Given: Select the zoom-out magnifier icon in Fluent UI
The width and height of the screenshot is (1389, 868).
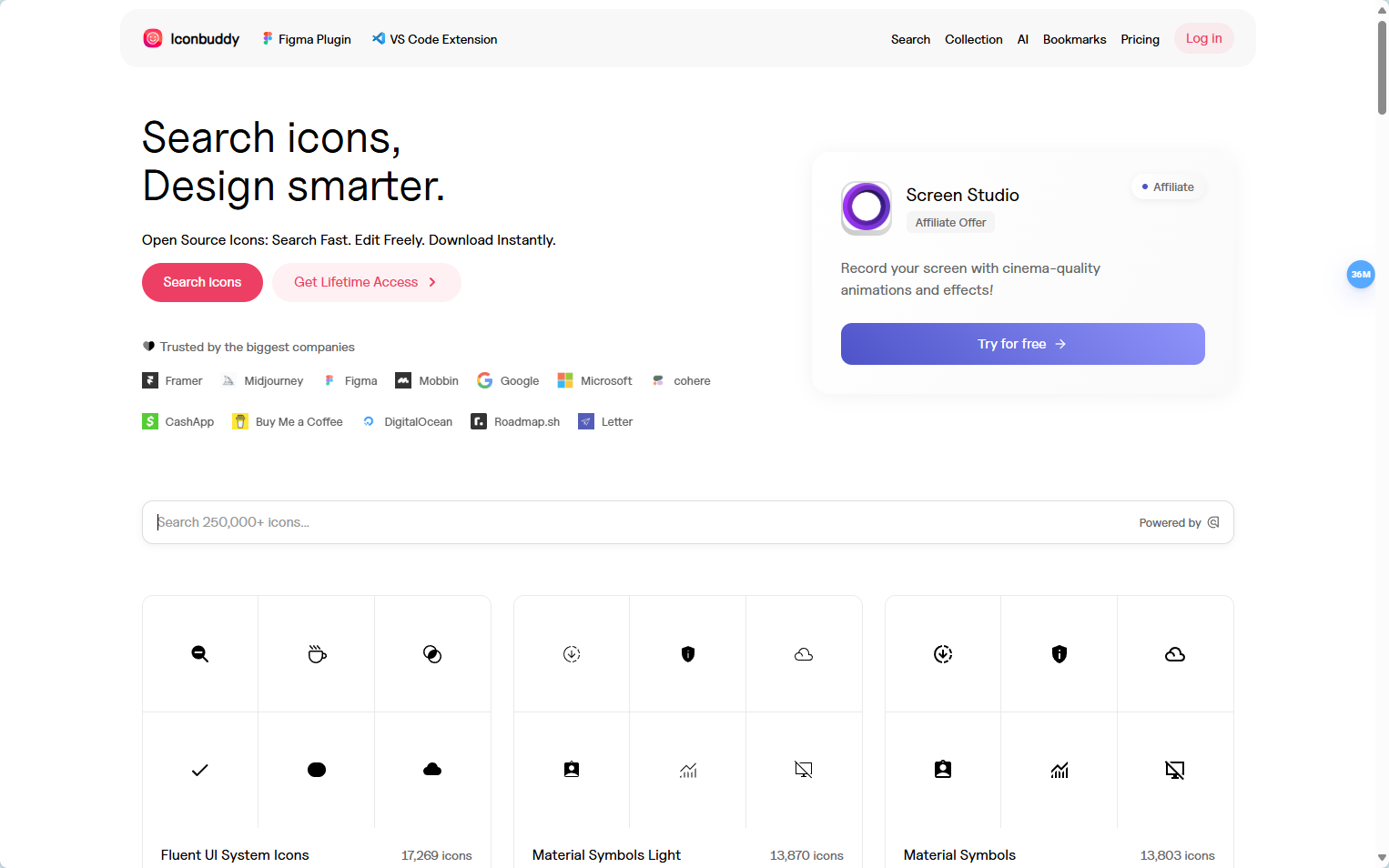Looking at the screenshot, I should point(200,654).
